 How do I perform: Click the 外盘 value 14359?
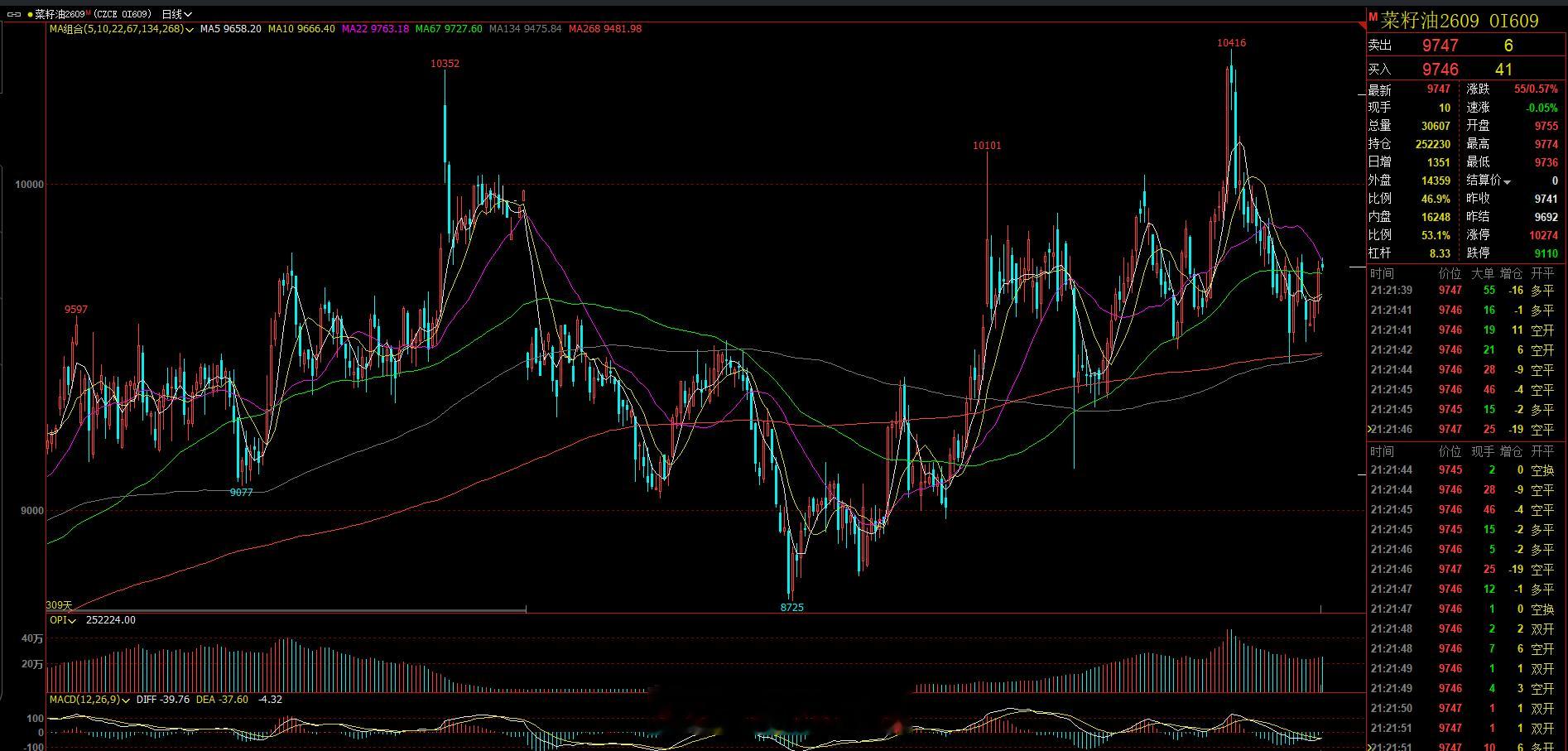1436,181
